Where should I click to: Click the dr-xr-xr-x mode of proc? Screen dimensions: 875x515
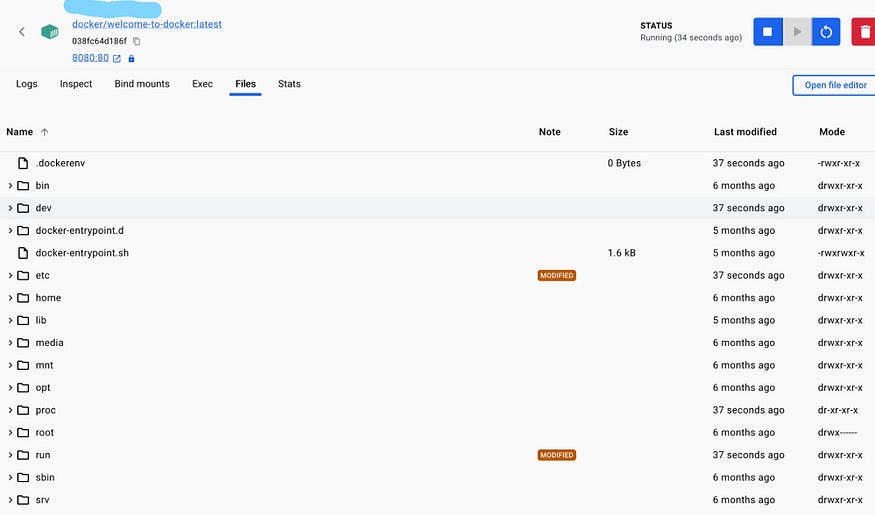(838, 410)
